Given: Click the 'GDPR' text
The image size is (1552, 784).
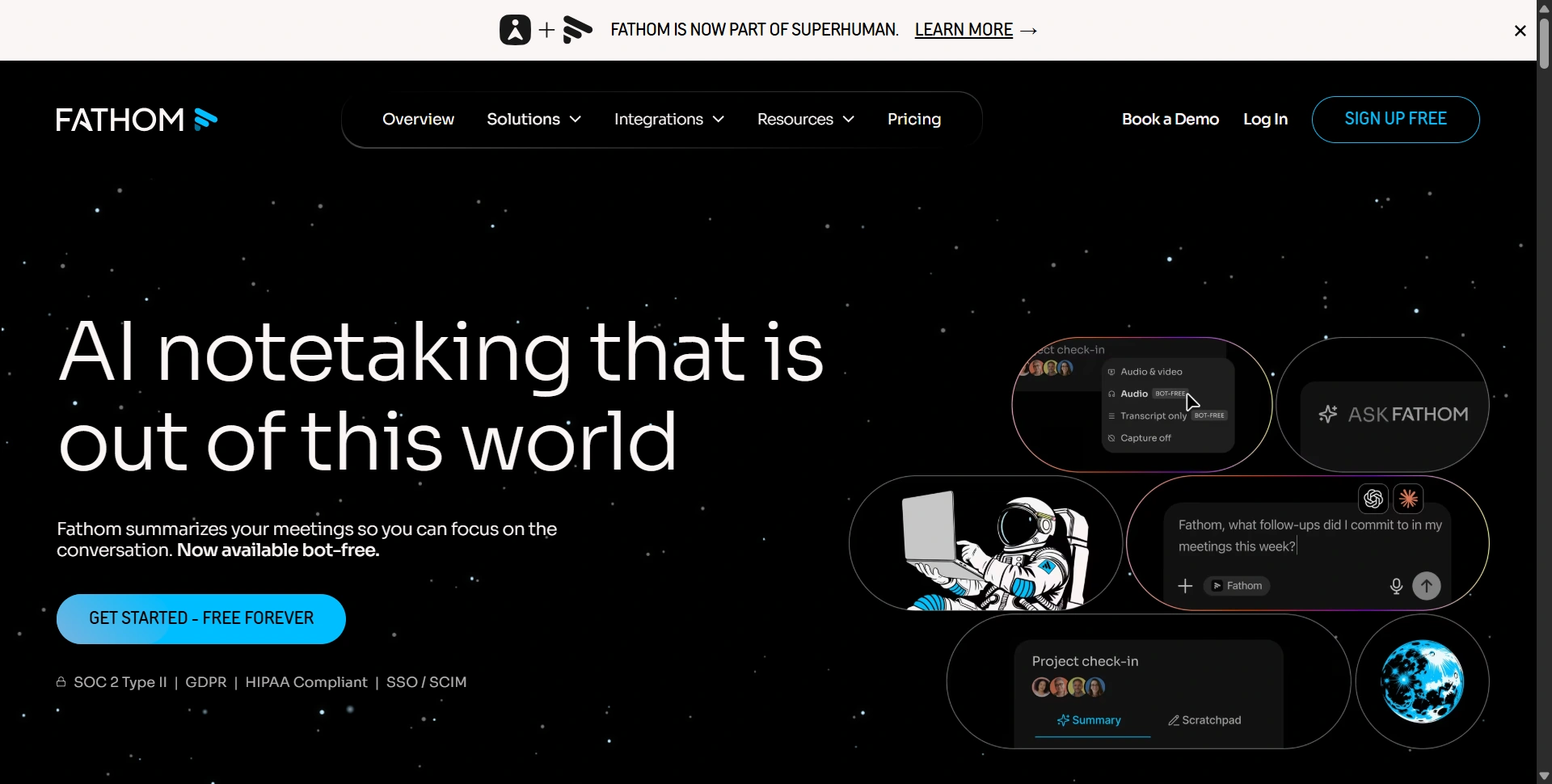Looking at the screenshot, I should tap(206, 682).
